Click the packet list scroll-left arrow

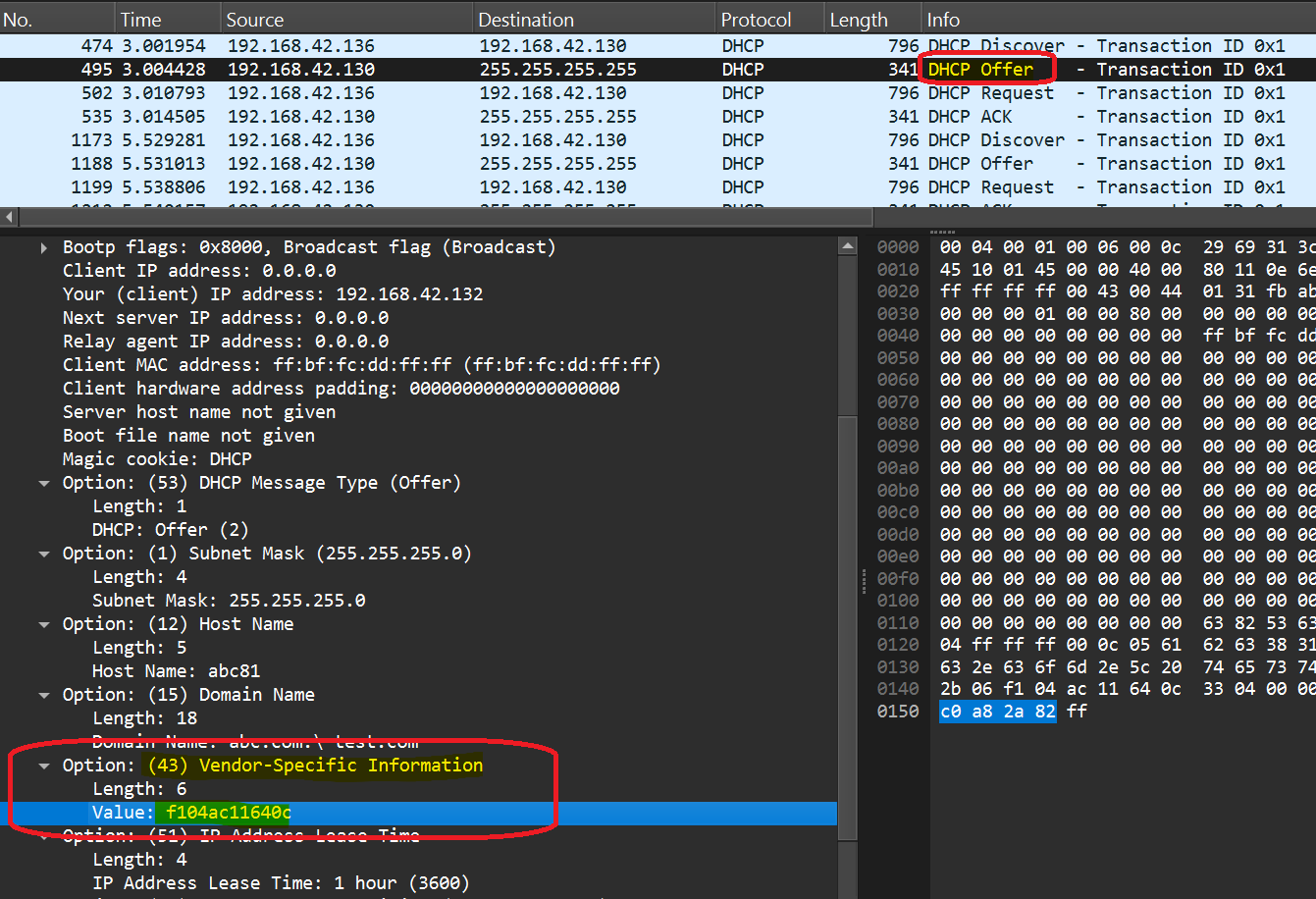point(10,217)
